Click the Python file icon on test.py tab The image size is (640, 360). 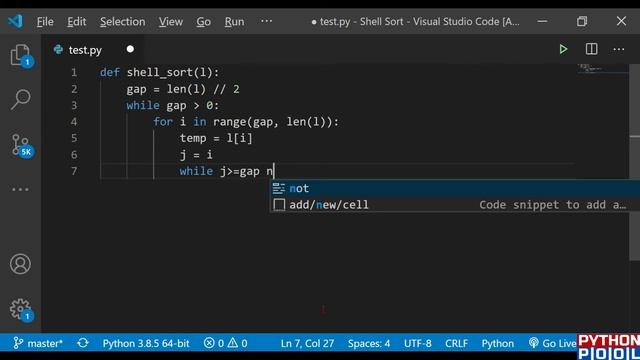(58, 50)
